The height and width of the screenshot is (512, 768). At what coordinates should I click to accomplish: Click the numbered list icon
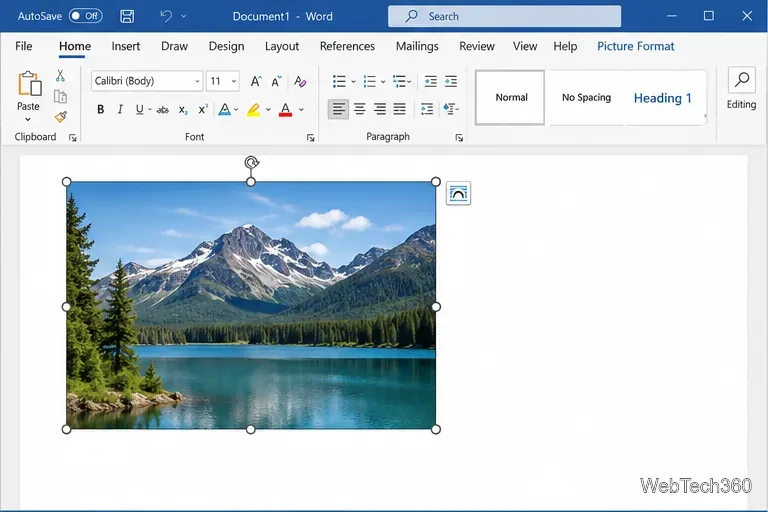click(369, 81)
